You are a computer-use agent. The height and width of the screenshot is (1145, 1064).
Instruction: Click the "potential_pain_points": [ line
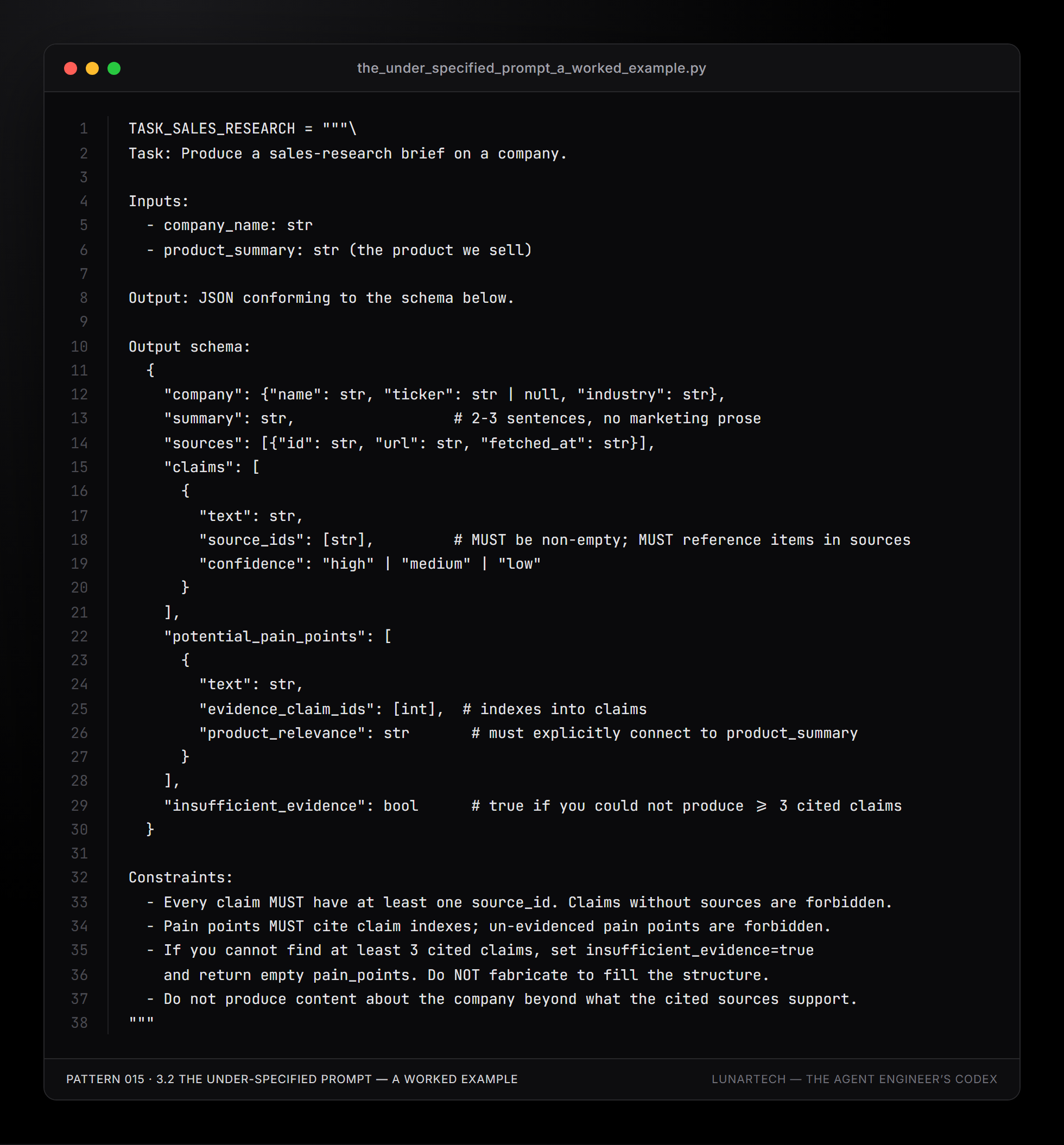point(277,636)
